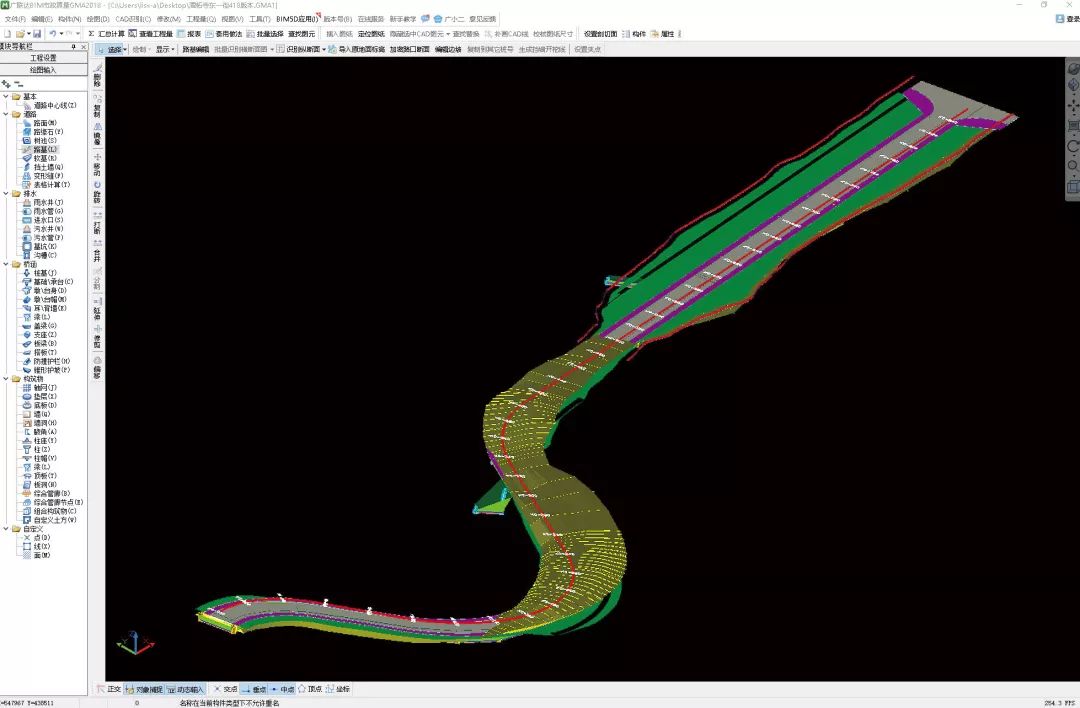Open the CAD识别(C) menu
Screen dimensions: 1080x708
[x=132, y=19]
